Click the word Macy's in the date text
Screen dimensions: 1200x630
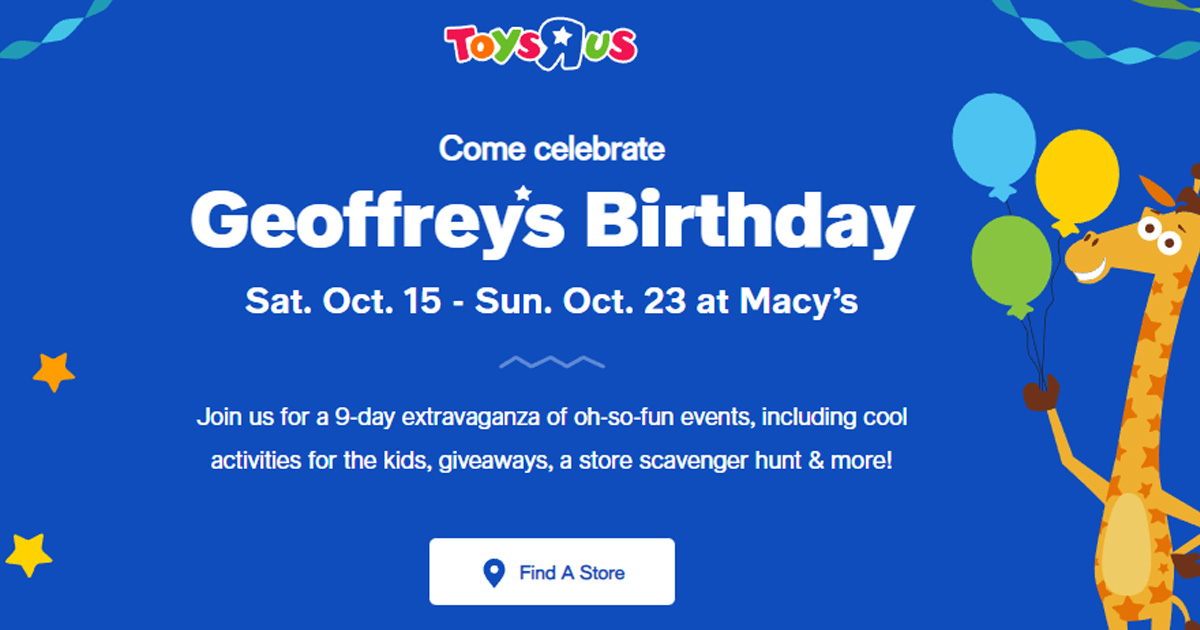[800, 298]
